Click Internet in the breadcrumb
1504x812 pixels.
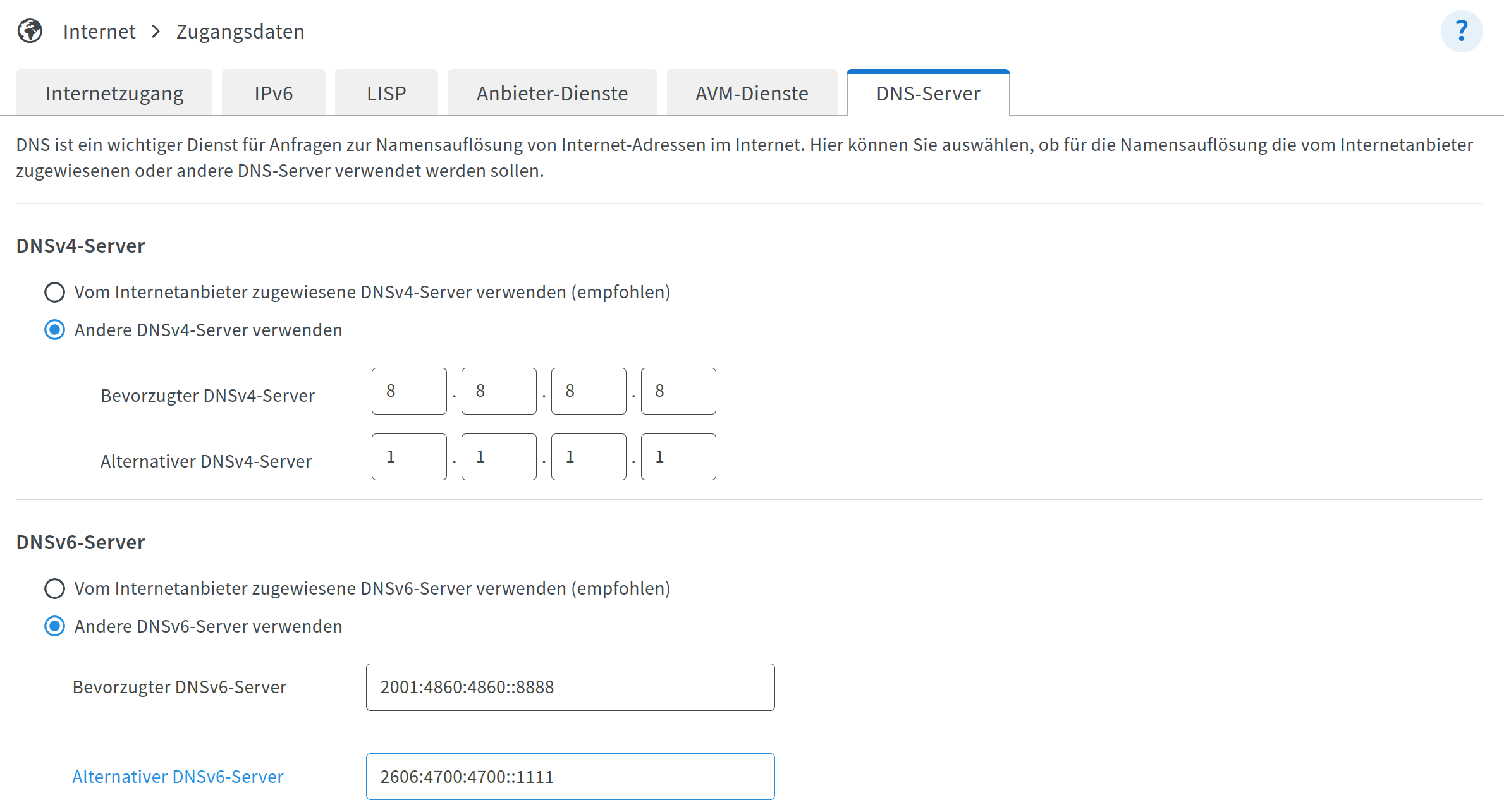(x=99, y=32)
